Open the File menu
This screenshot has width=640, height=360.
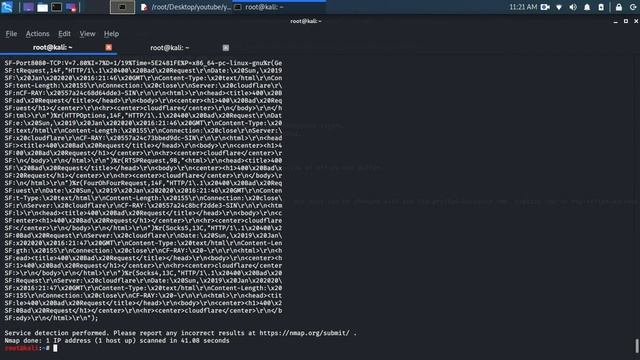(x=11, y=34)
